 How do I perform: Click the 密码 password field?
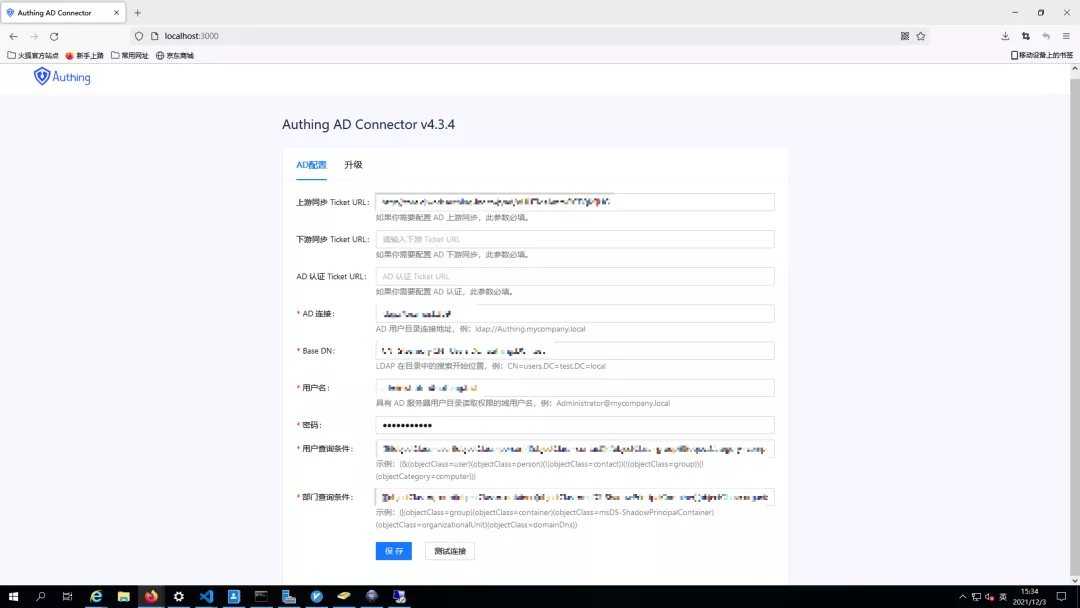click(x=574, y=425)
